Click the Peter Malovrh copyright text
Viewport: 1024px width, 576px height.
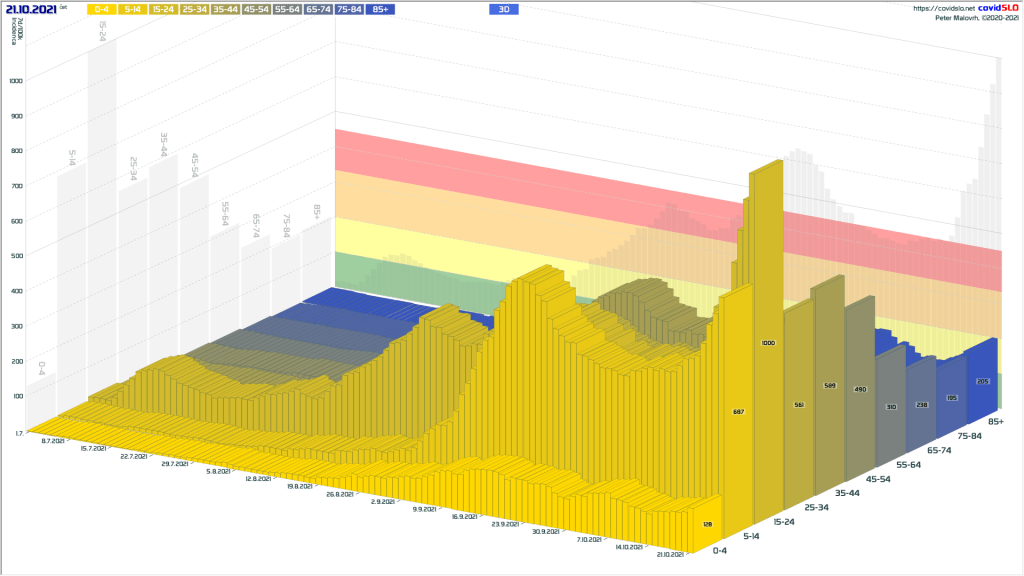[x=976, y=18]
